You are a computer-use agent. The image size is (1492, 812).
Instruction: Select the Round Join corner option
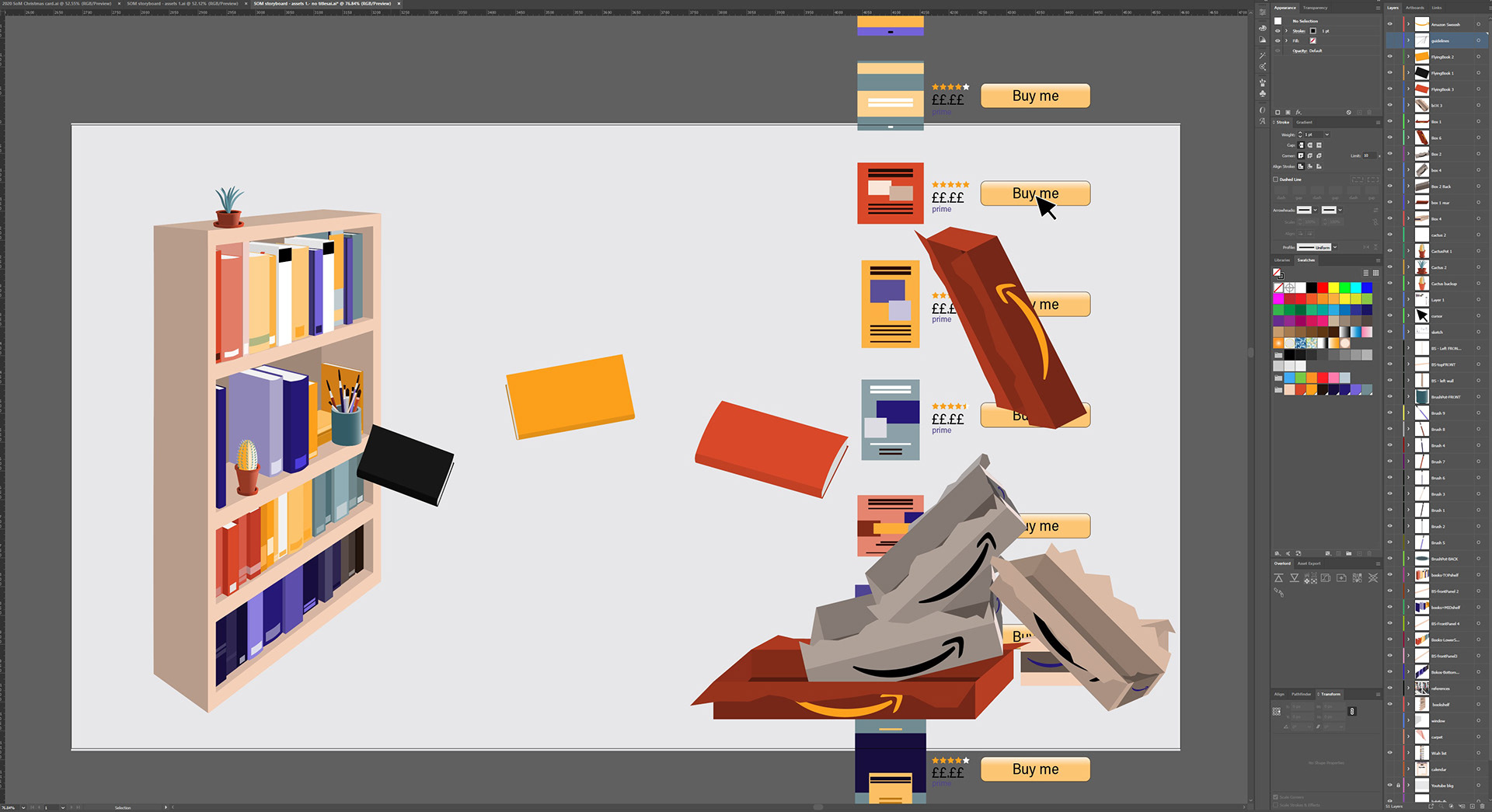pyautogui.click(x=1310, y=155)
